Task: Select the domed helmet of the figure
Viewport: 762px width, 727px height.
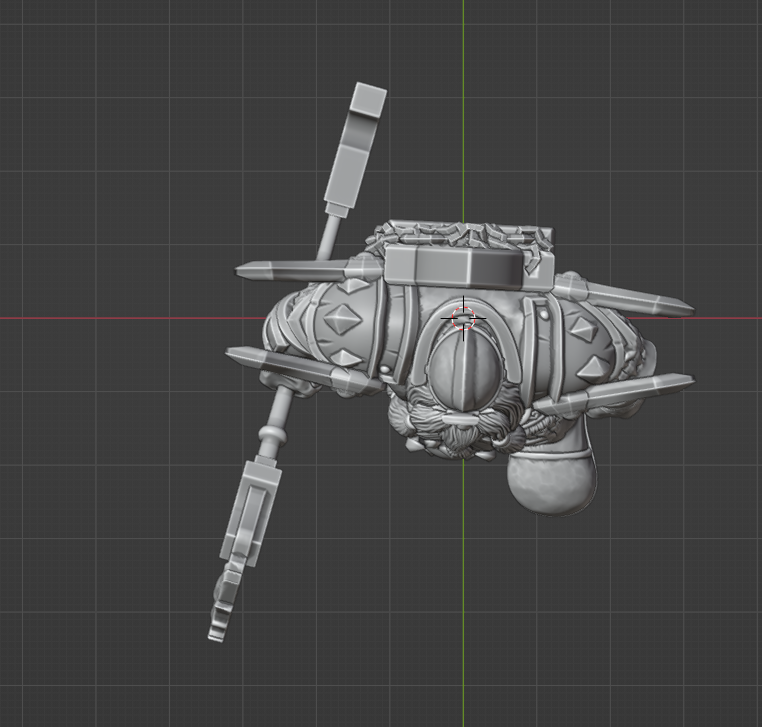Action: (x=464, y=374)
